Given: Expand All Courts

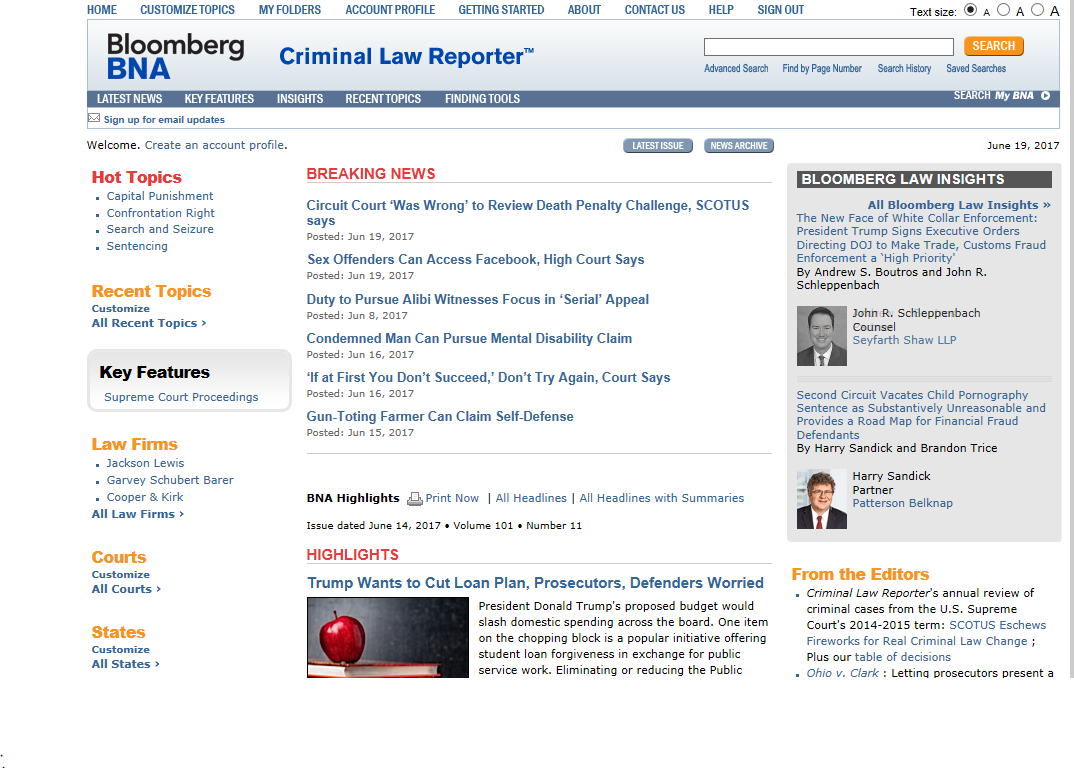Looking at the screenshot, I should [126, 589].
